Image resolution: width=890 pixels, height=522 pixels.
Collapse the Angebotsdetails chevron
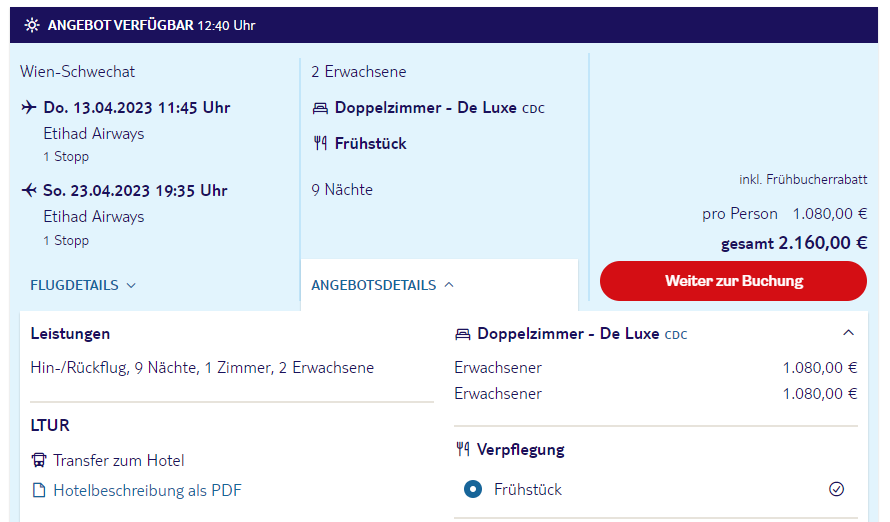(449, 285)
